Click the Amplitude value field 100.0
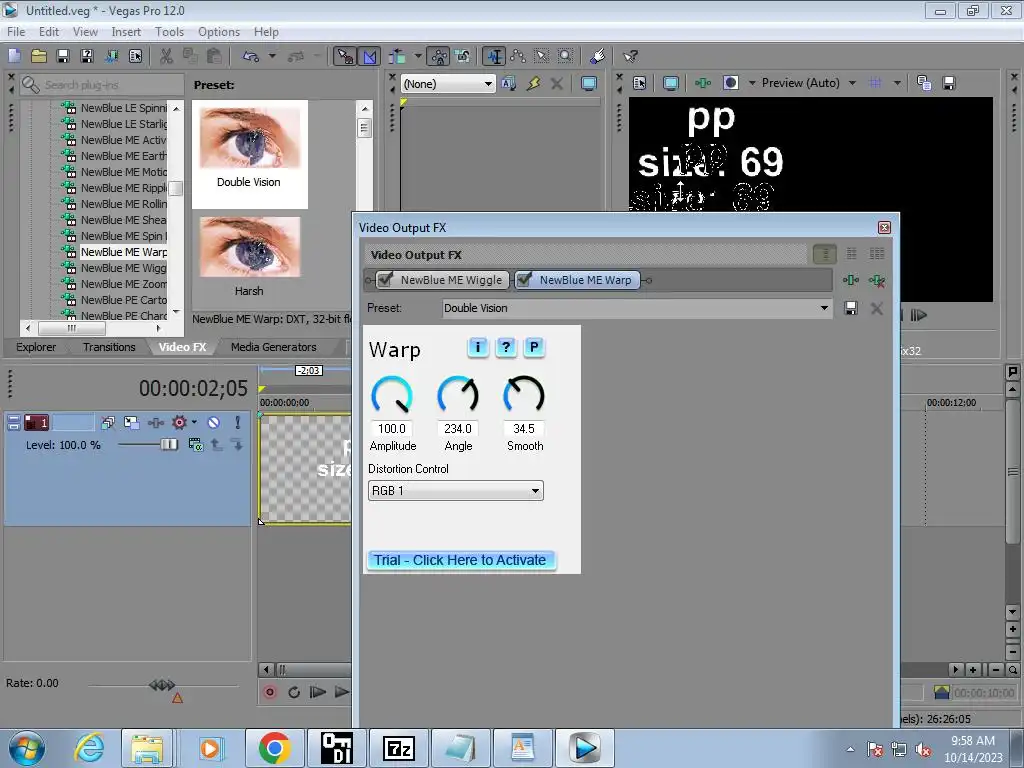Image resolution: width=1024 pixels, height=768 pixels. pyautogui.click(x=392, y=429)
